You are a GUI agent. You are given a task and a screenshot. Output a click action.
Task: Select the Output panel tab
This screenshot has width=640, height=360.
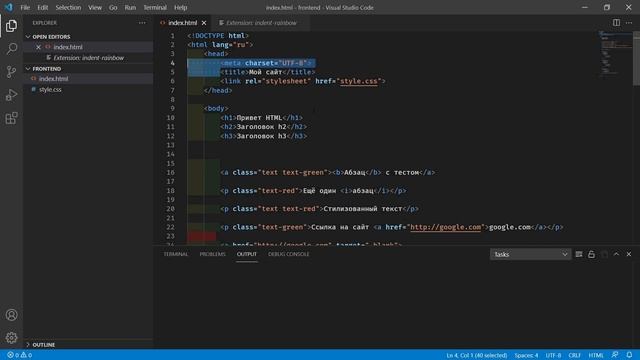point(247,254)
